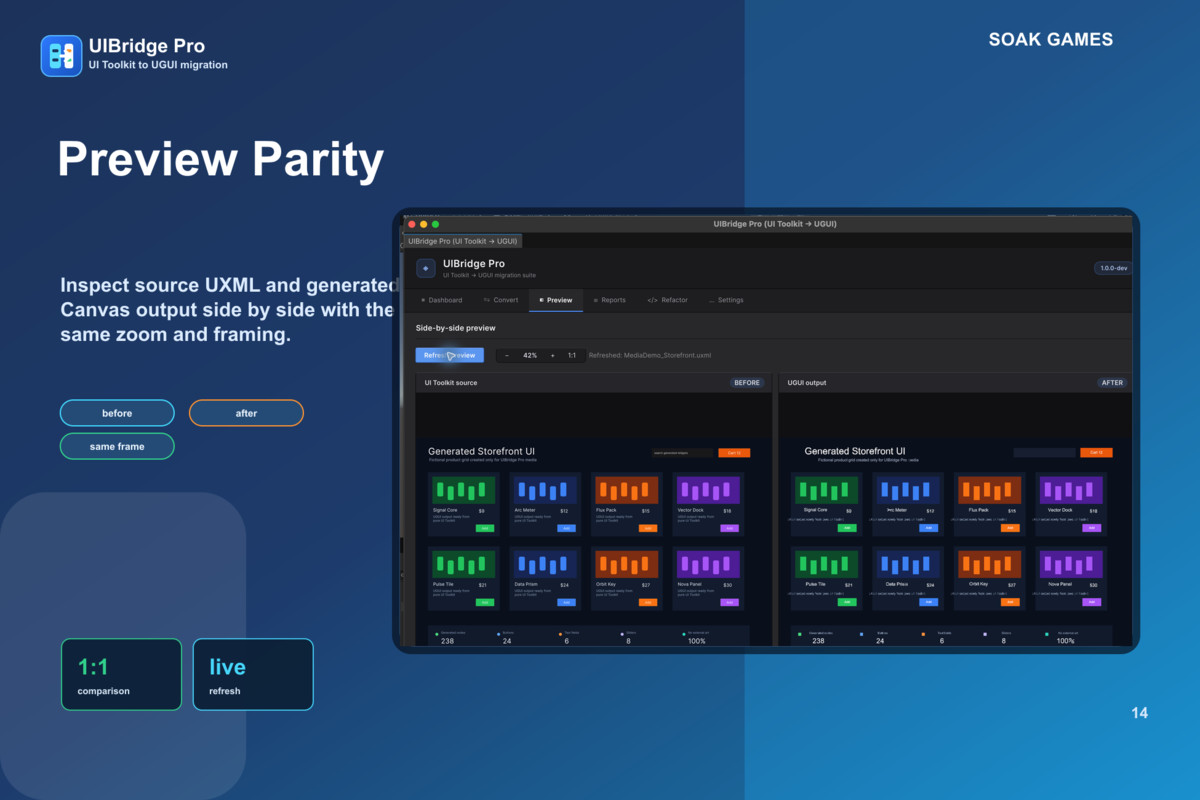Click the purple Add button for Vector Dock in the source panel
This screenshot has width=1200, height=800.
pyautogui.click(x=729, y=528)
